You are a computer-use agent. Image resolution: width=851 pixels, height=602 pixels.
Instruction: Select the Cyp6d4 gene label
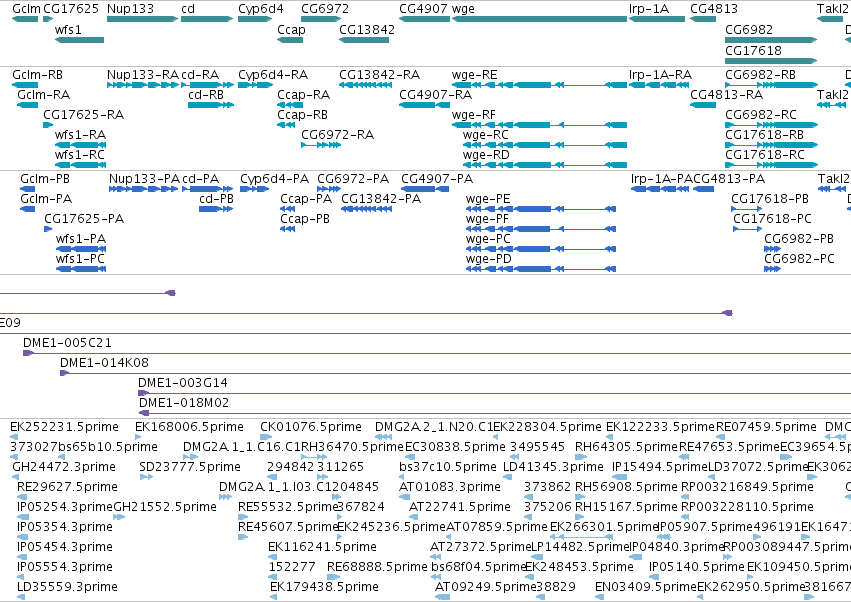[261, 9]
